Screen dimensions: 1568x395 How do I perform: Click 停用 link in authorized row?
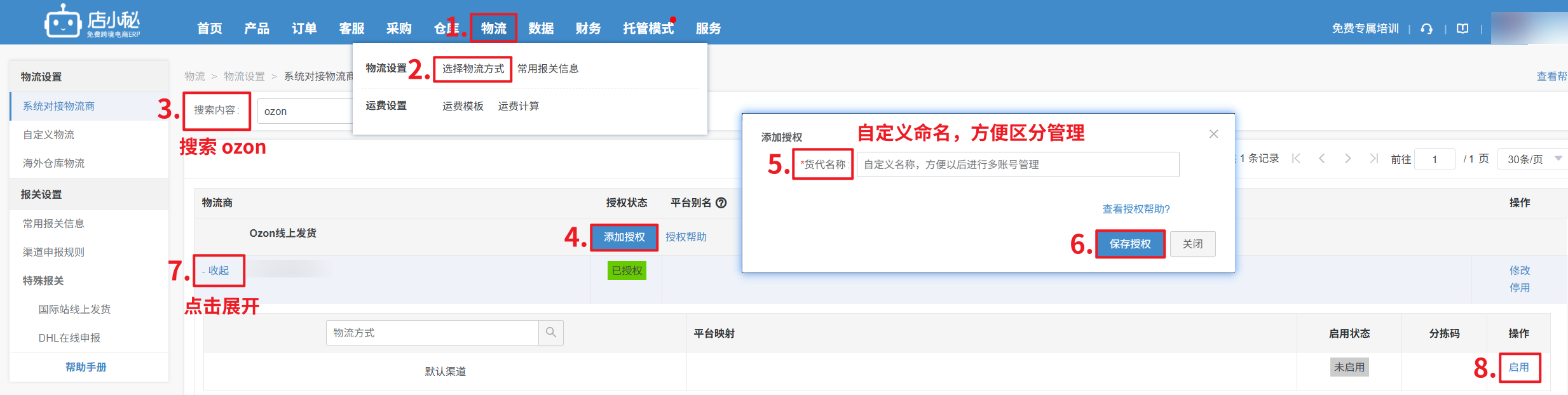tap(1520, 288)
